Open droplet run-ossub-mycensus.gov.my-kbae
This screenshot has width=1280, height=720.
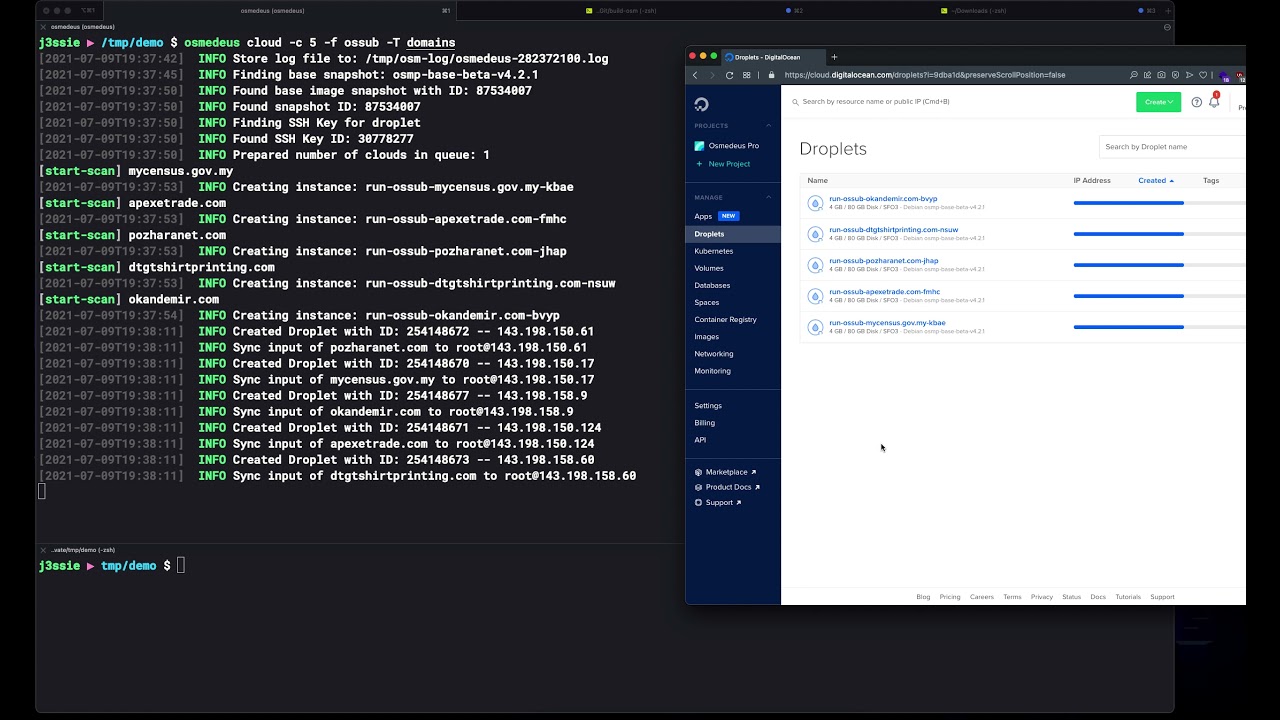887,323
